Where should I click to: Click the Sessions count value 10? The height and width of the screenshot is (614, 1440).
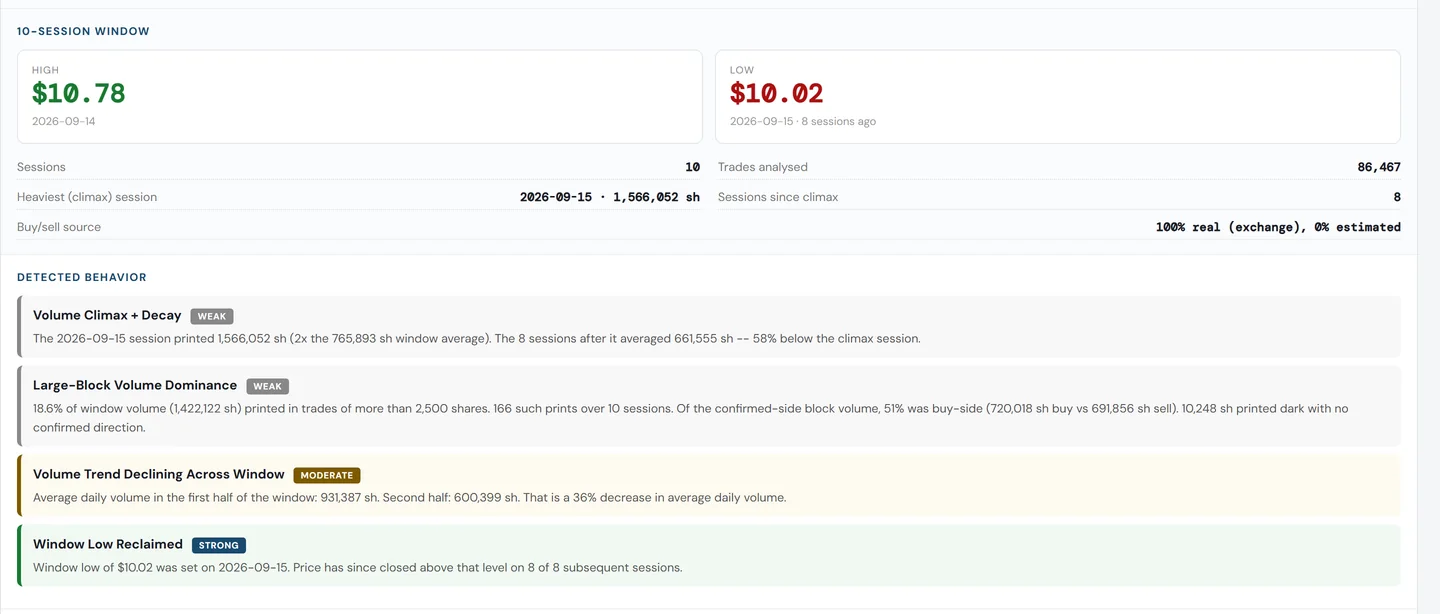pos(692,167)
